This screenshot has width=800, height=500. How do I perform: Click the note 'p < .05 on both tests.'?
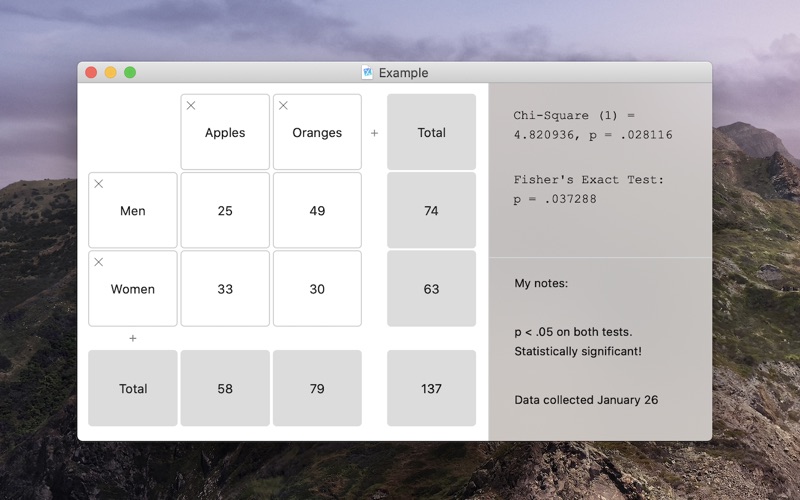[573, 332]
